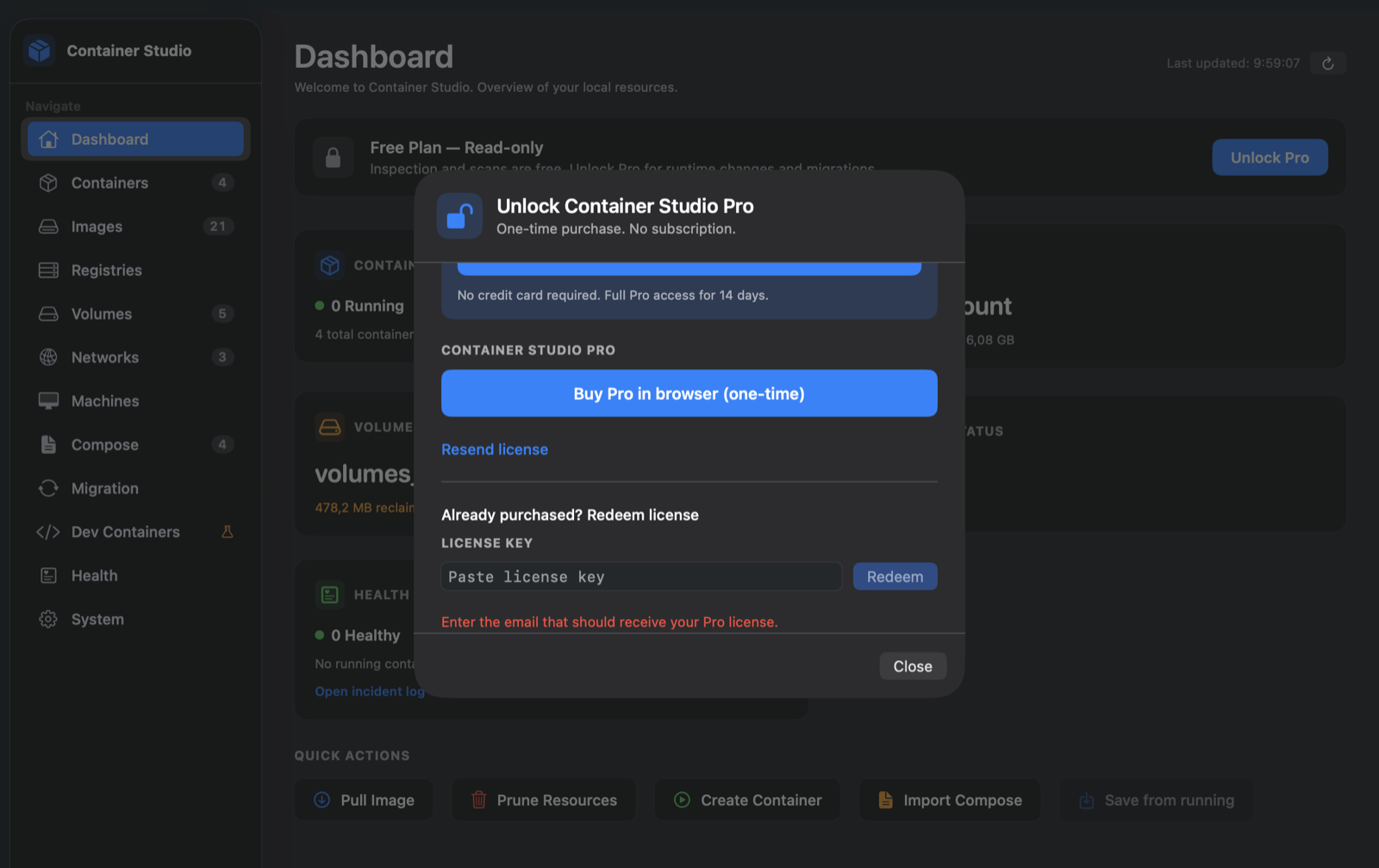The image size is (1379, 868).
Task: Click 'No credit card required' trial note
Action: (613, 296)
